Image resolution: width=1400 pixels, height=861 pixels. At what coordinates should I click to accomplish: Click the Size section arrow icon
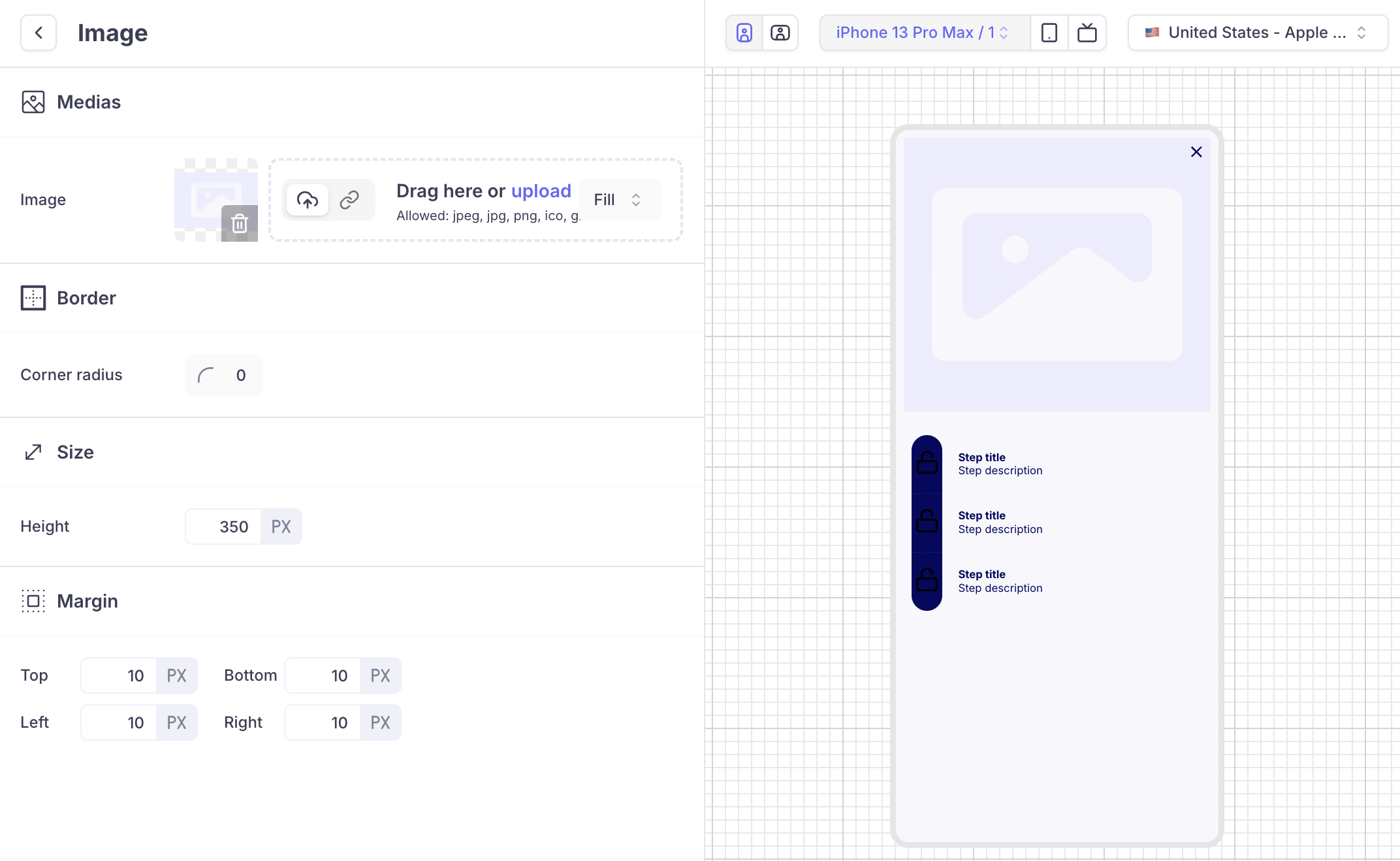[x=33, y=451]
